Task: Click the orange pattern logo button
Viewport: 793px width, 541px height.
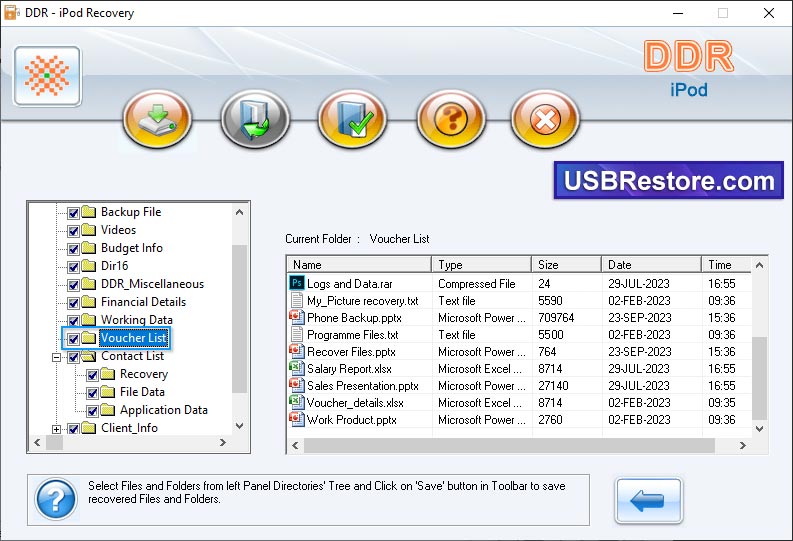Action: [48, 76]
